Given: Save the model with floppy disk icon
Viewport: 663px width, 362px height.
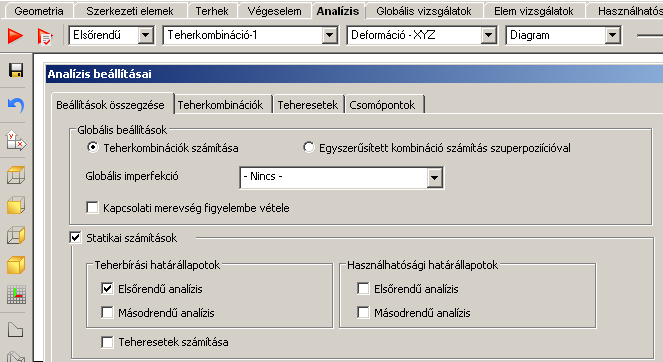Looking at the screenshot, I should 16,70.
